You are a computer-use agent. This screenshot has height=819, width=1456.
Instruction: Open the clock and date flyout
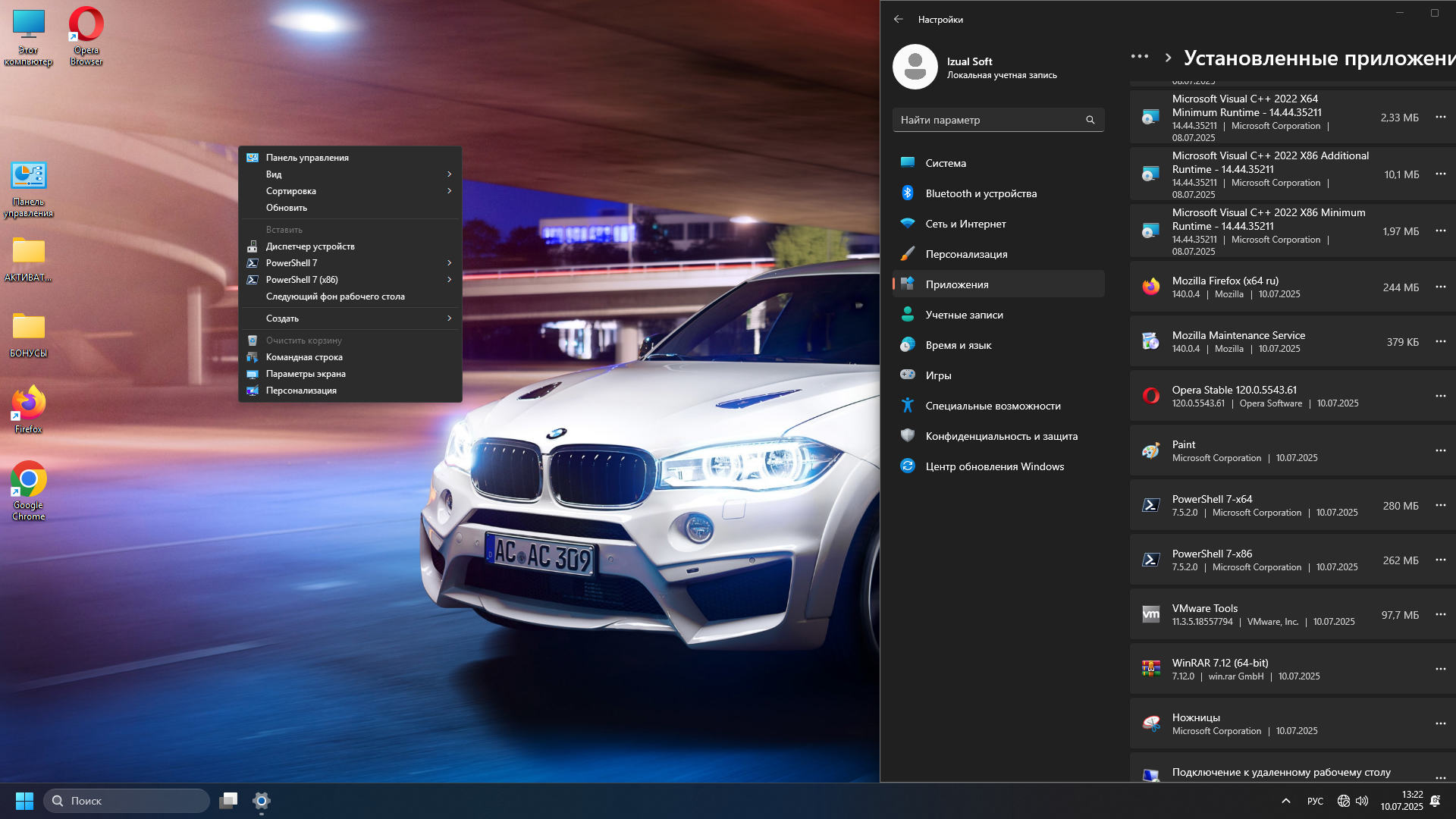click(x=1401, y=801)
